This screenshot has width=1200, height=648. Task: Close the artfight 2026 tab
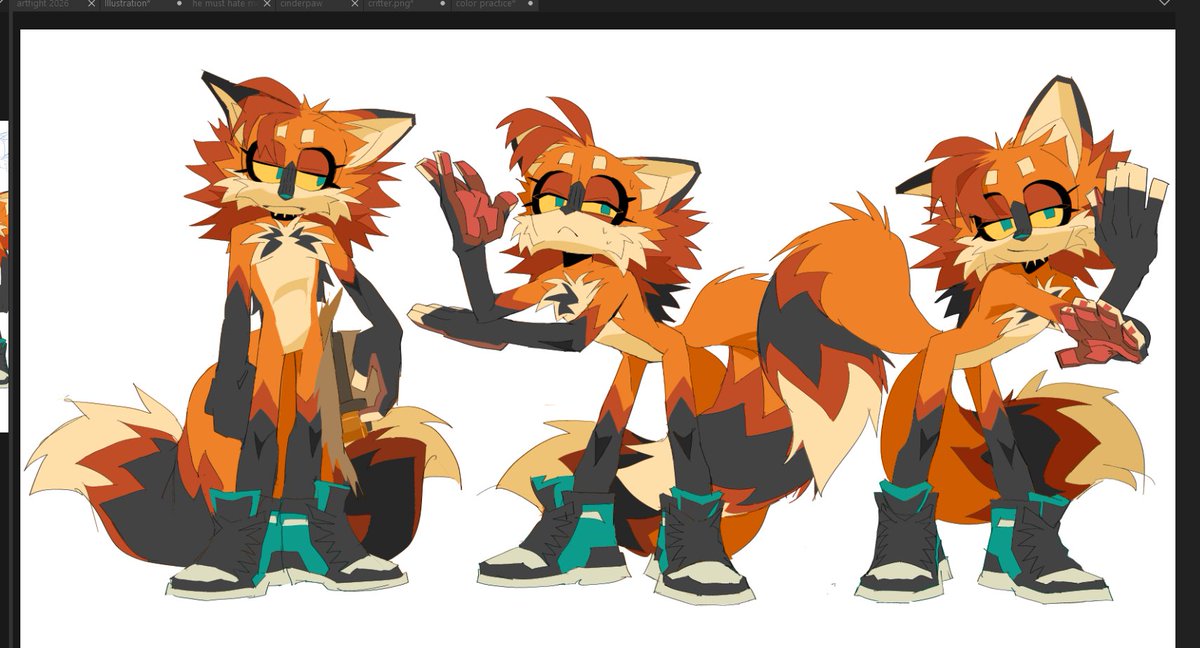point(91,4)
